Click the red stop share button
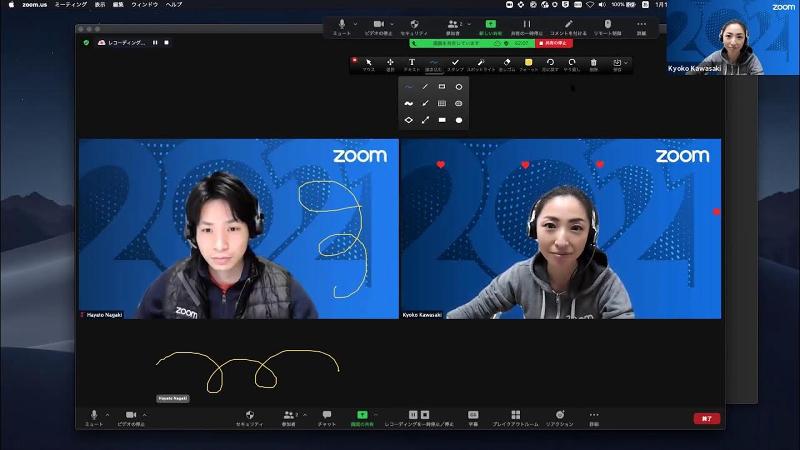The width and height of the screenshot is (800, 450). (x=555, y=43)
